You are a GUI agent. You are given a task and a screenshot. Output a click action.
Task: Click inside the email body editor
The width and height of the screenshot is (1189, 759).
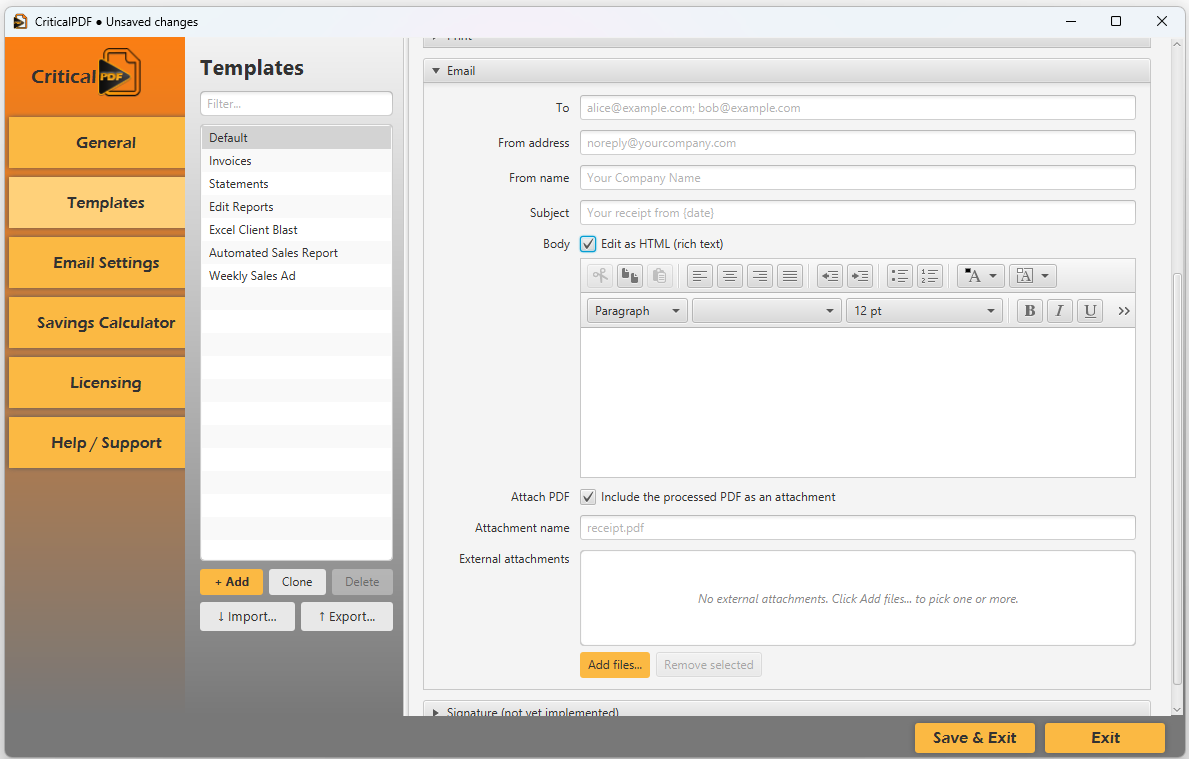tap(858, 403)
